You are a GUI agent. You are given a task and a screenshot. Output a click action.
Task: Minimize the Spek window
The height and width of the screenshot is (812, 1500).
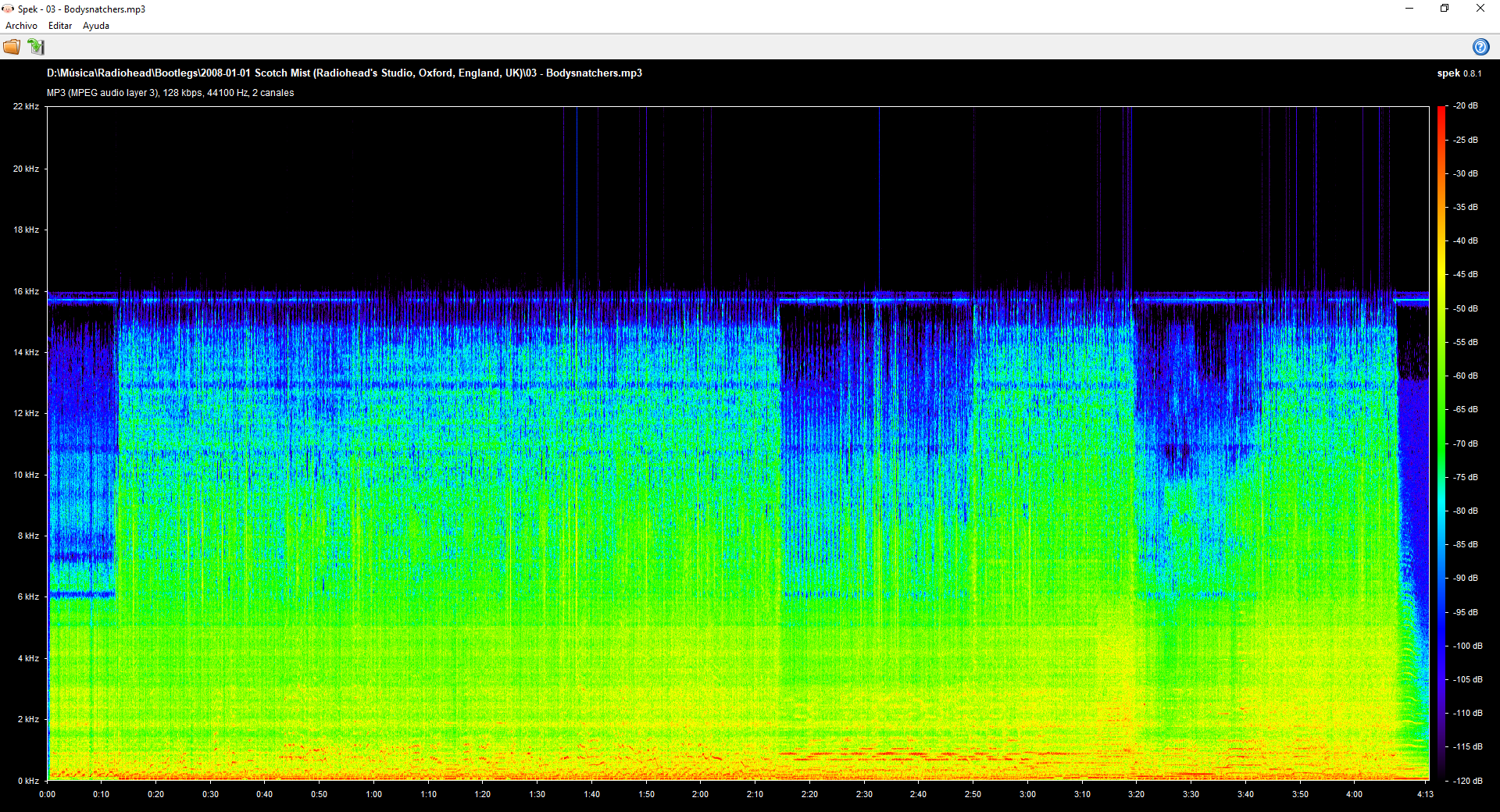pos(1409,9)
